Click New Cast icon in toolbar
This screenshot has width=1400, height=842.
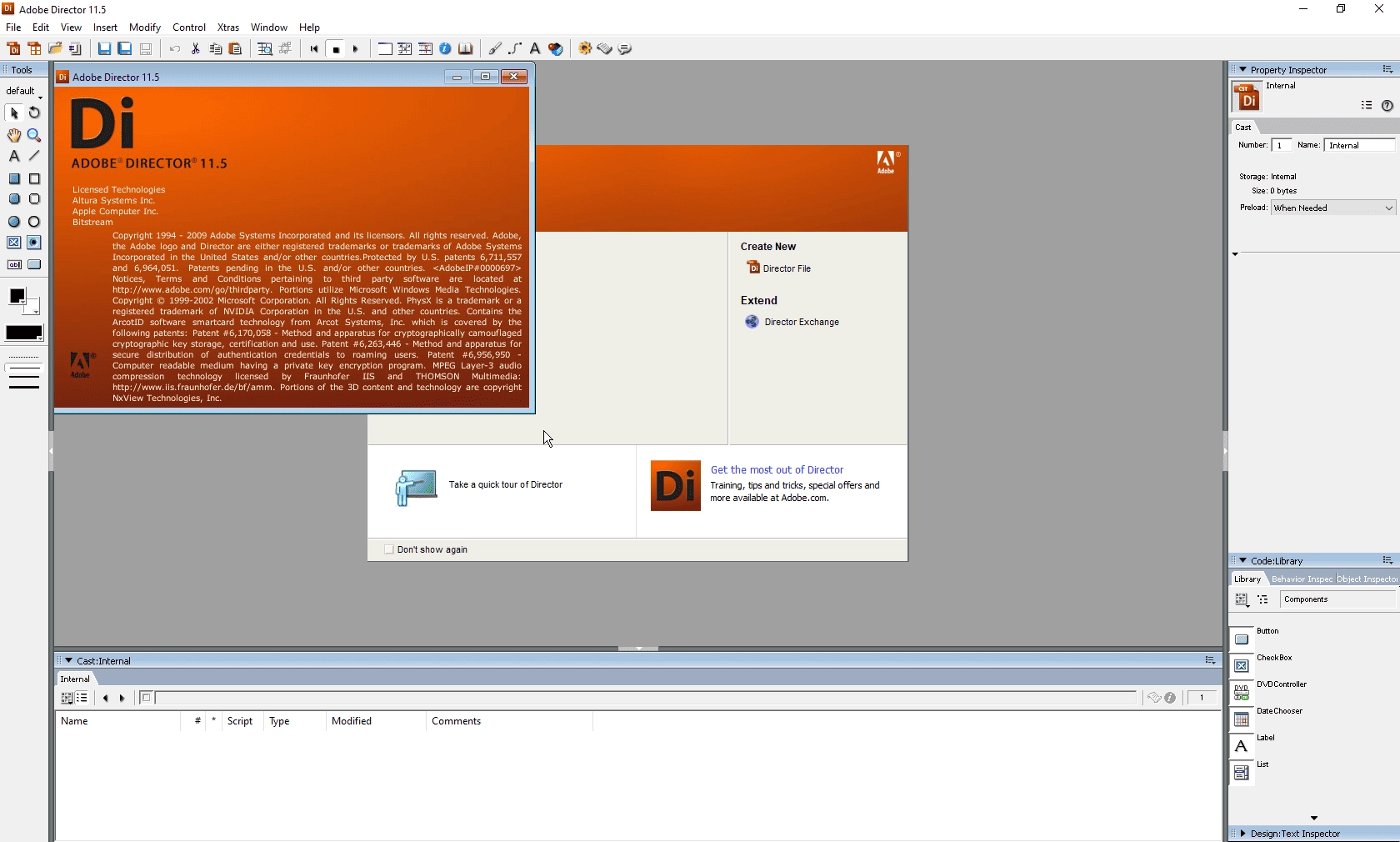(x=34, y=49)
